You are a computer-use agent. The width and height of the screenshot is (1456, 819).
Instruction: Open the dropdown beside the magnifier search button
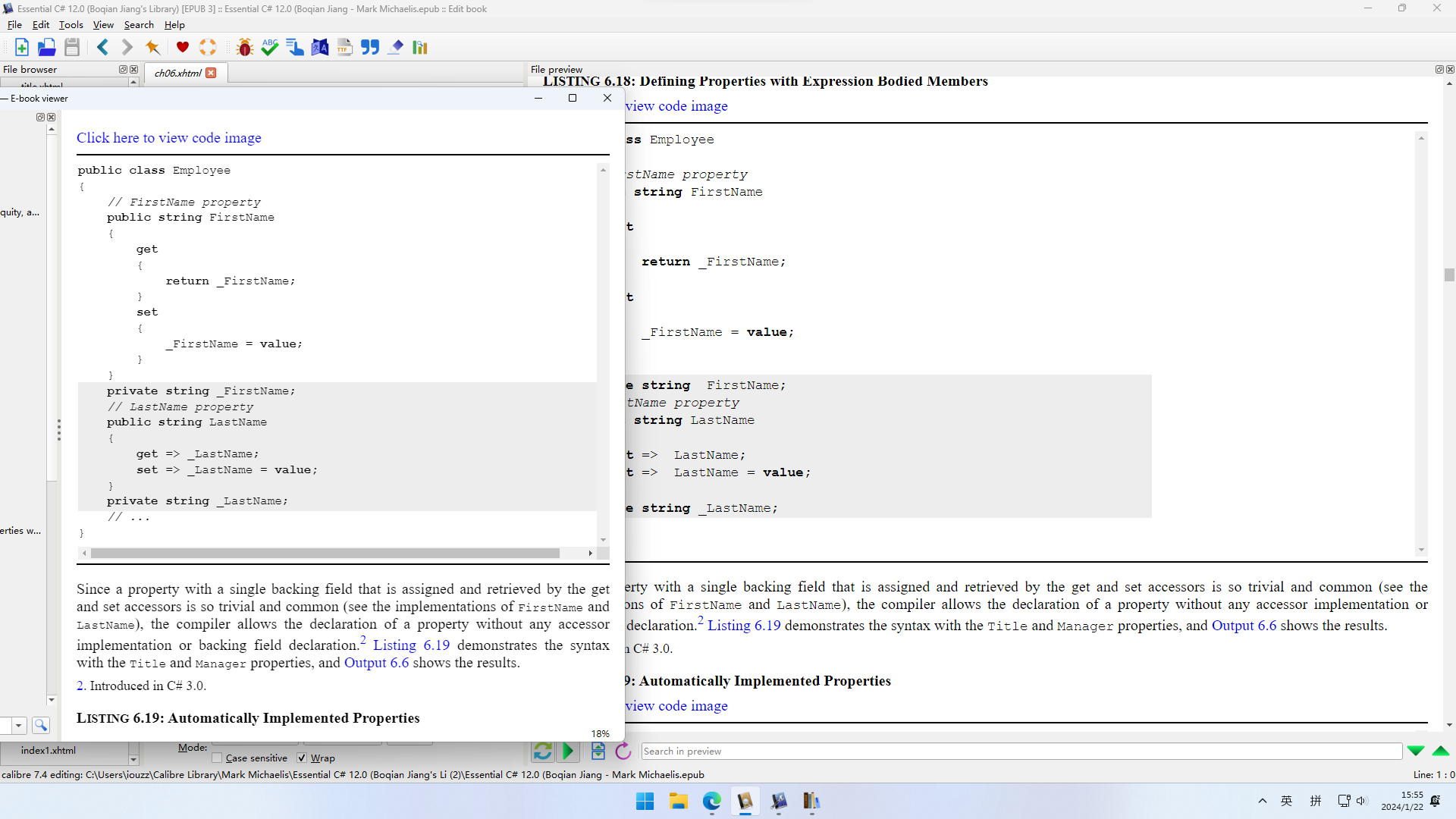point(18,726)
